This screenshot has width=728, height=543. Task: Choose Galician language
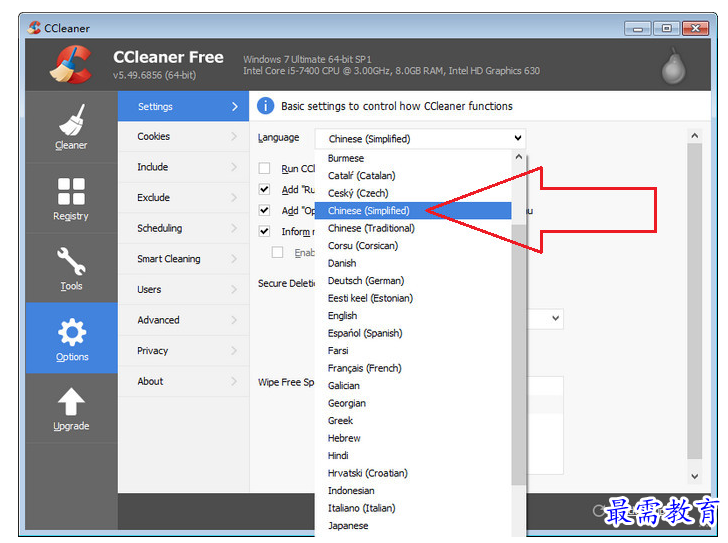tap(413, 386)
